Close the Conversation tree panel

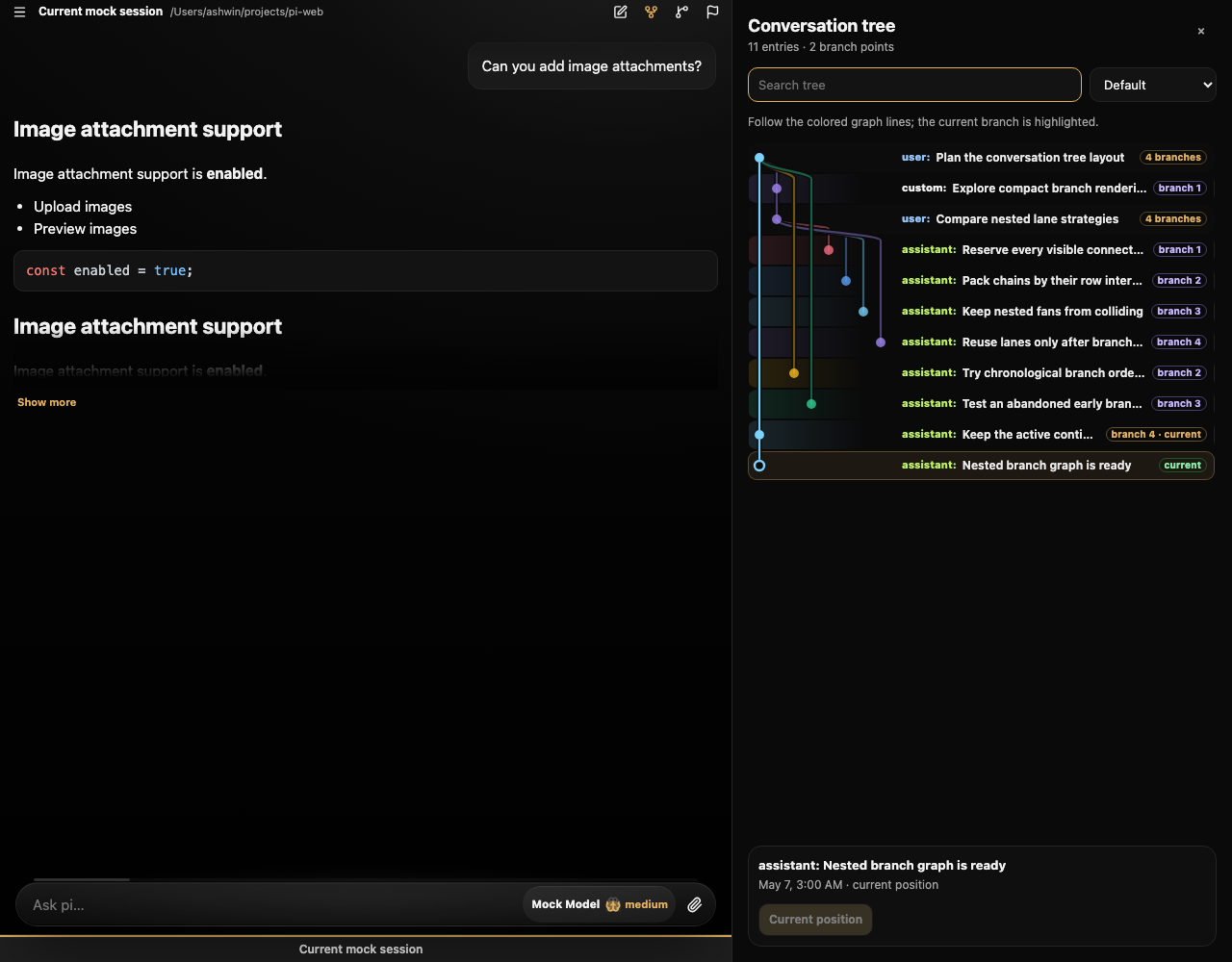[x=1201, y=32]
